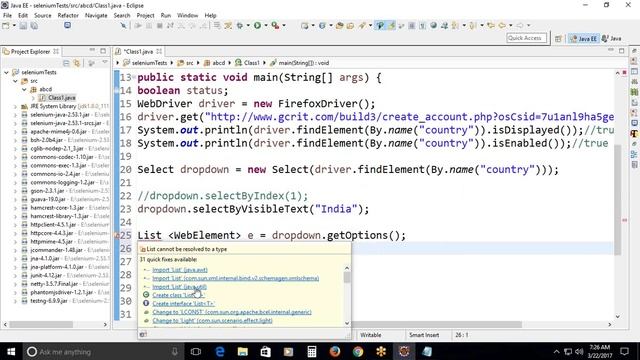Image resolution: width=640 pixels, height=360 pixels.
Task: Collapse the seleniumTests project node
Action: point(7,72)
